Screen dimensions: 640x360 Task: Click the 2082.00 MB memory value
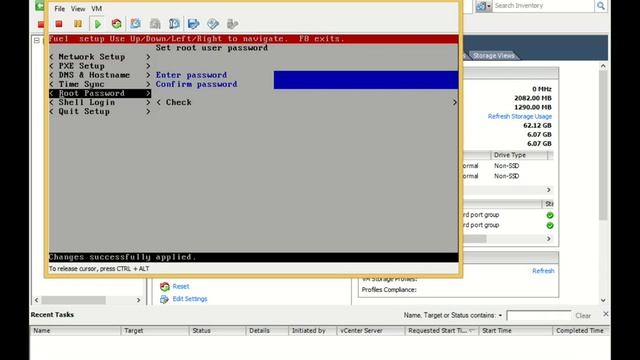coord(533,98)
